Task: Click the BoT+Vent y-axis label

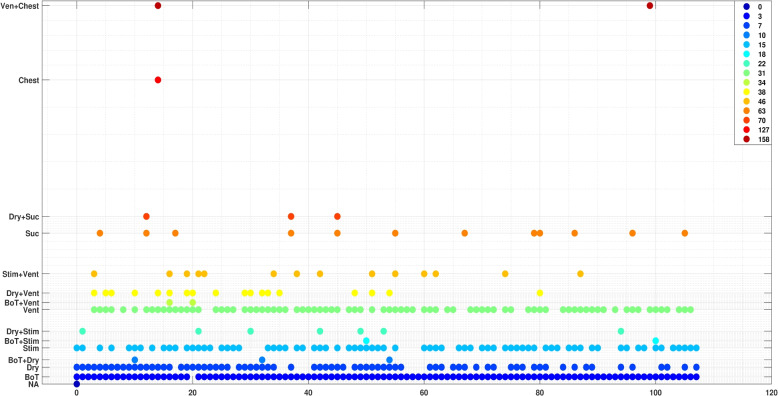Action: pos(21,302)
